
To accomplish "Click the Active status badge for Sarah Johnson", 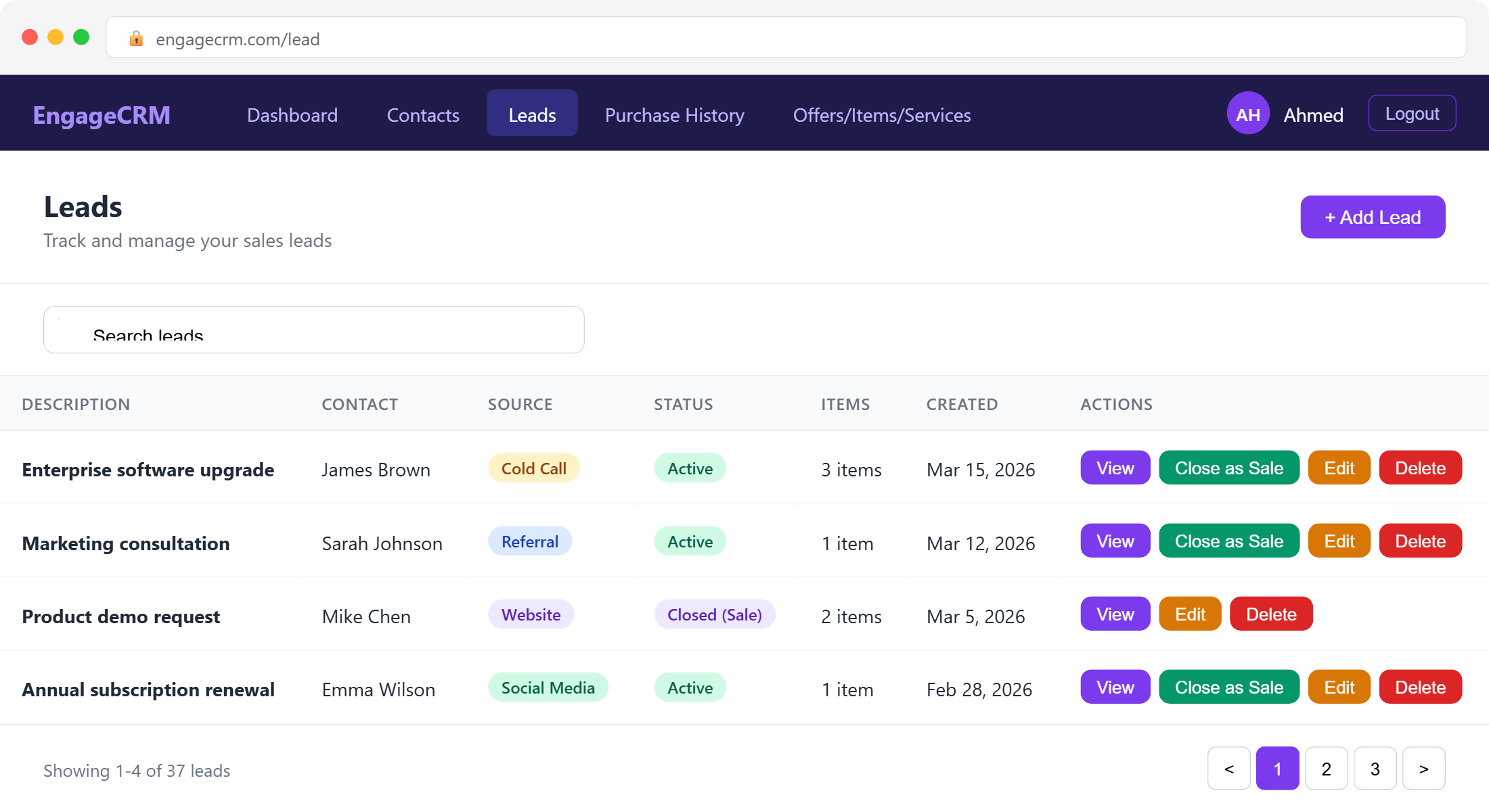I will click(x=690, y=541).
